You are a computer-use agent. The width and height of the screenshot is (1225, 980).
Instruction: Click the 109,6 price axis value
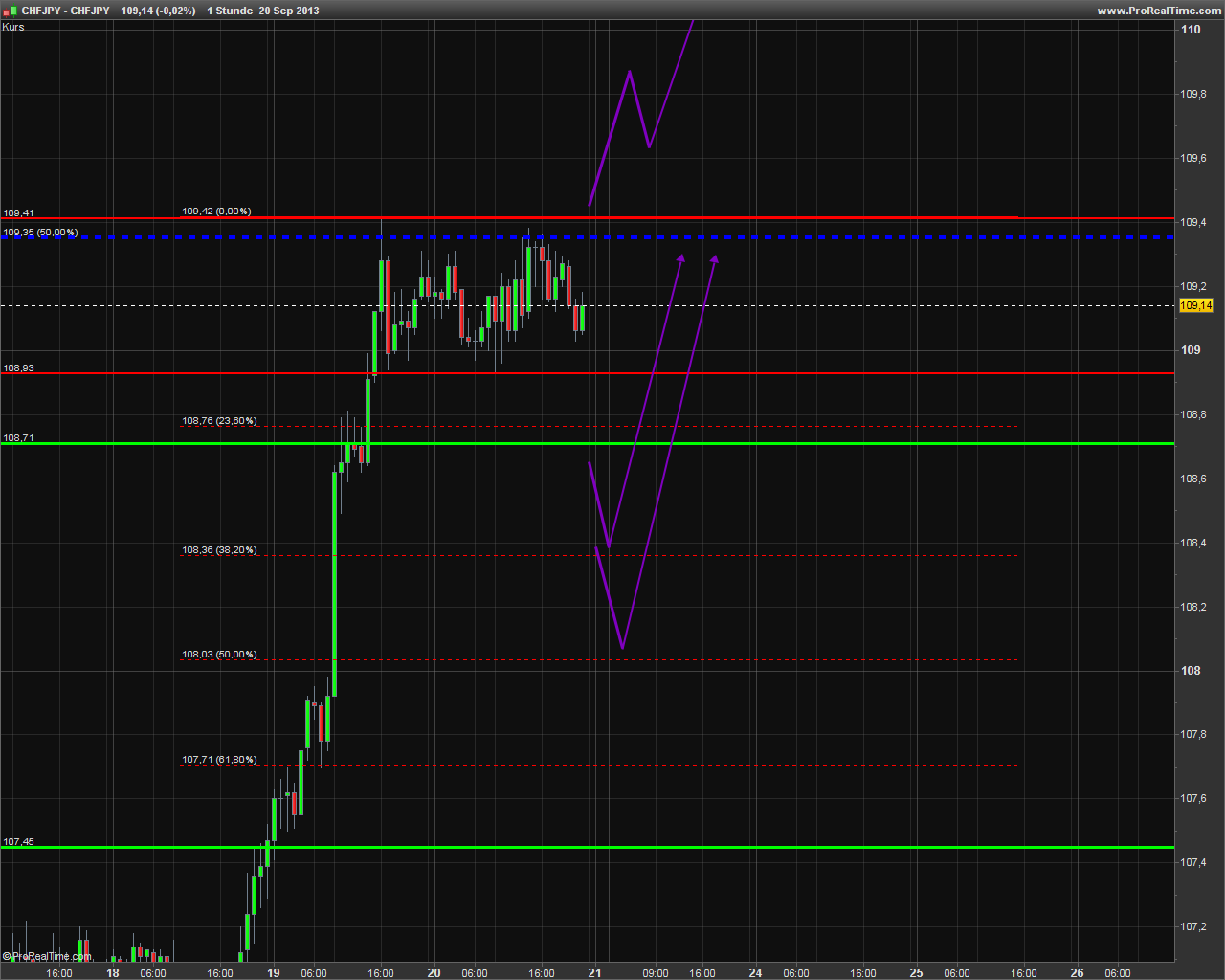pos(1193,158)
